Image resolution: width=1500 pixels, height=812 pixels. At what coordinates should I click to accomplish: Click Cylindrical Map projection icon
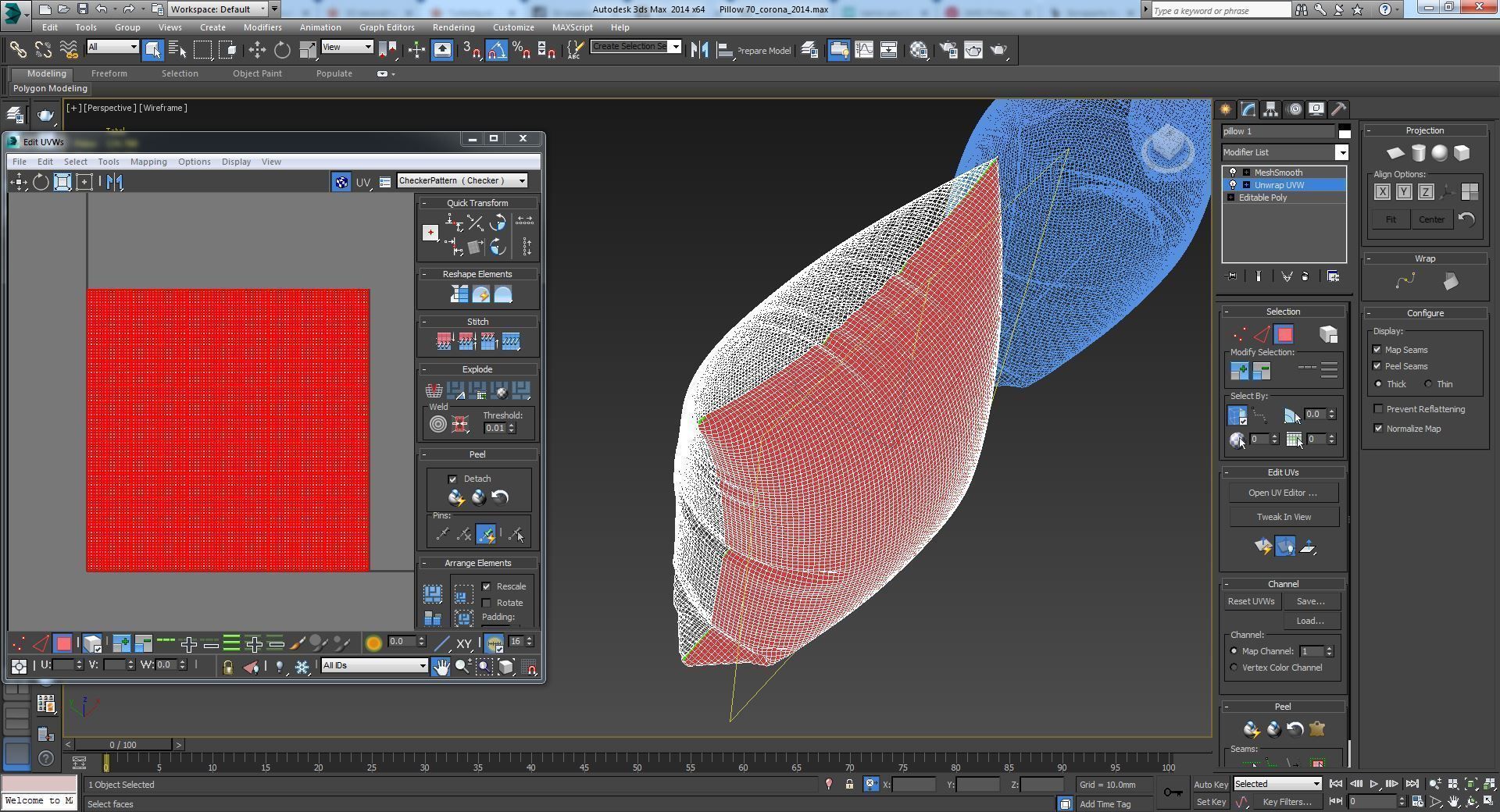coord(1418,153)
